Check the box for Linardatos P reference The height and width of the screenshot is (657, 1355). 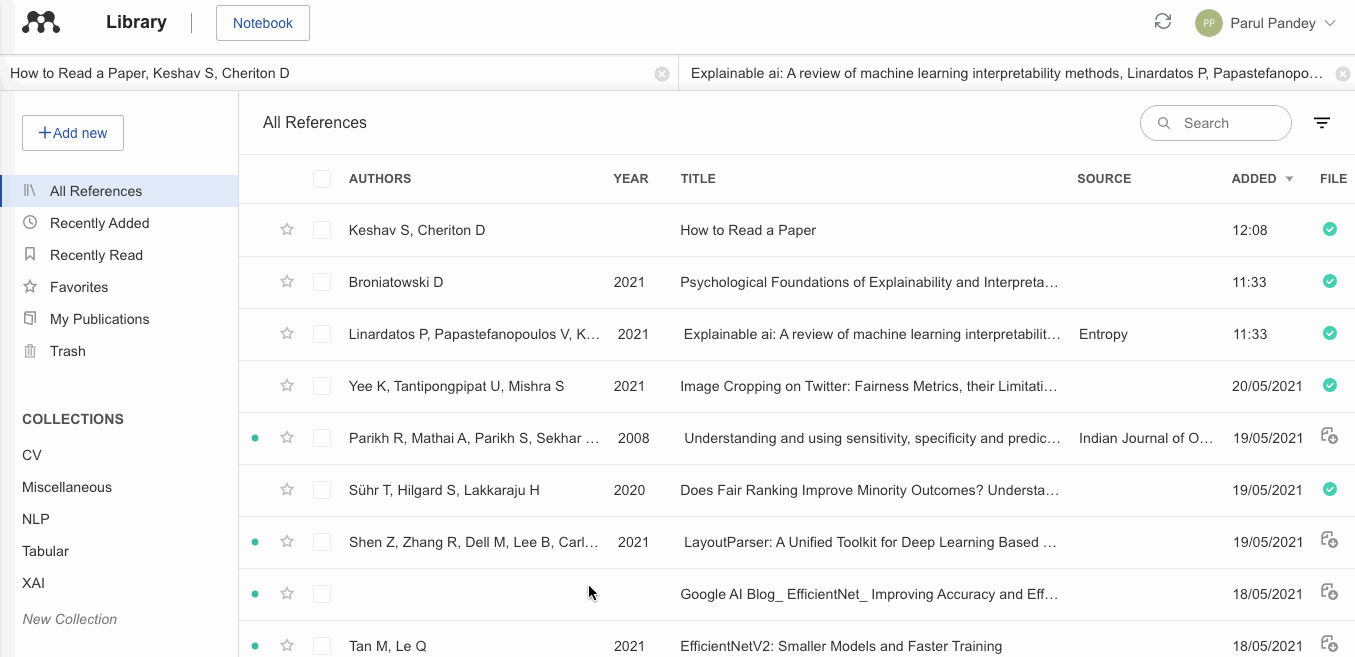321,334
